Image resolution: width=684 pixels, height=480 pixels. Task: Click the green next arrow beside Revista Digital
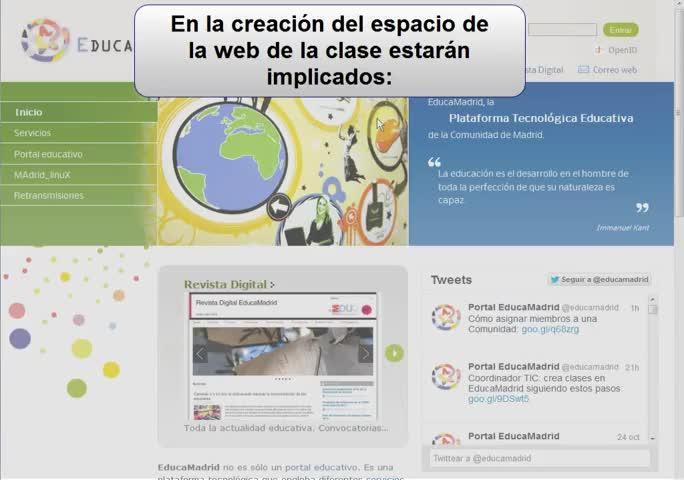click(x=394, y=353)
